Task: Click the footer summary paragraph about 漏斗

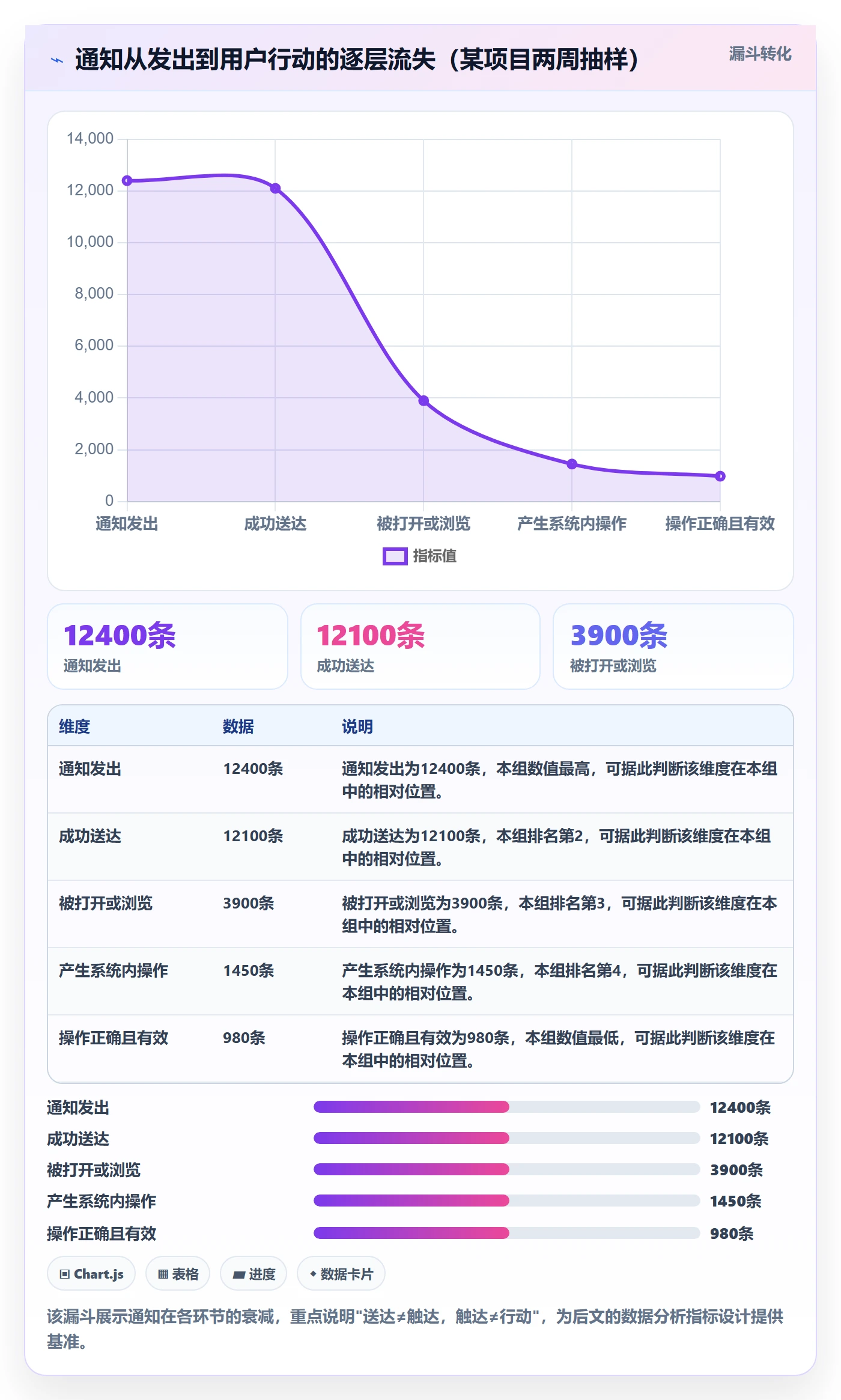Action: point(415,1328)
